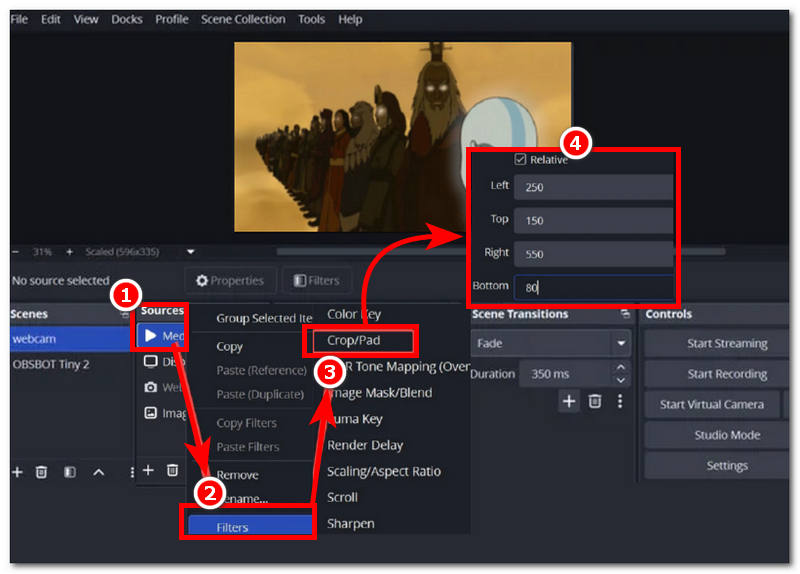Click the Top crop value field
Viewport: 800px width, 574px height.
click(x=593, y=220)
